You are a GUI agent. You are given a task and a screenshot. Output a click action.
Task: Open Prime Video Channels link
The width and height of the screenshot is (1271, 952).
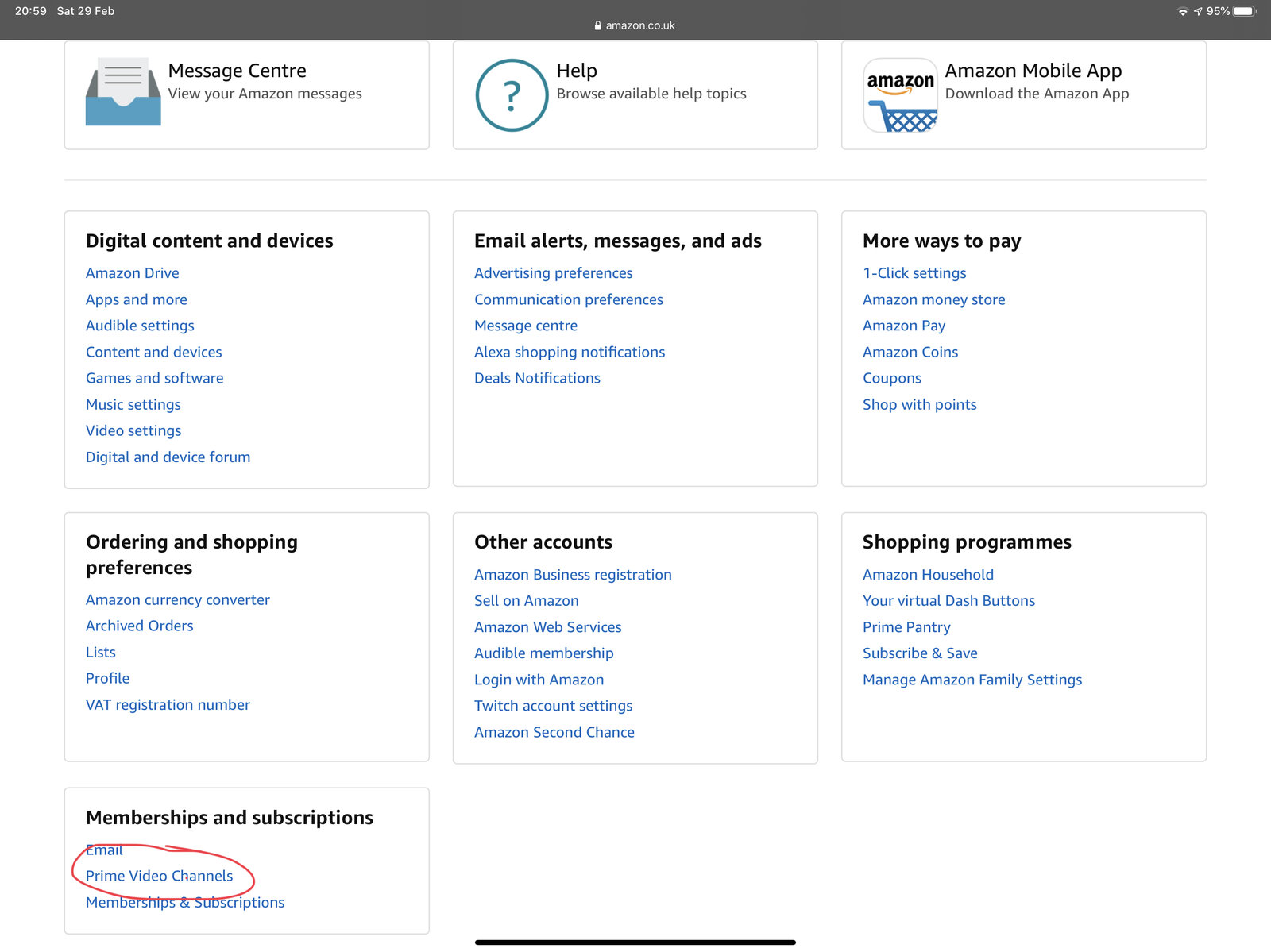159,876
